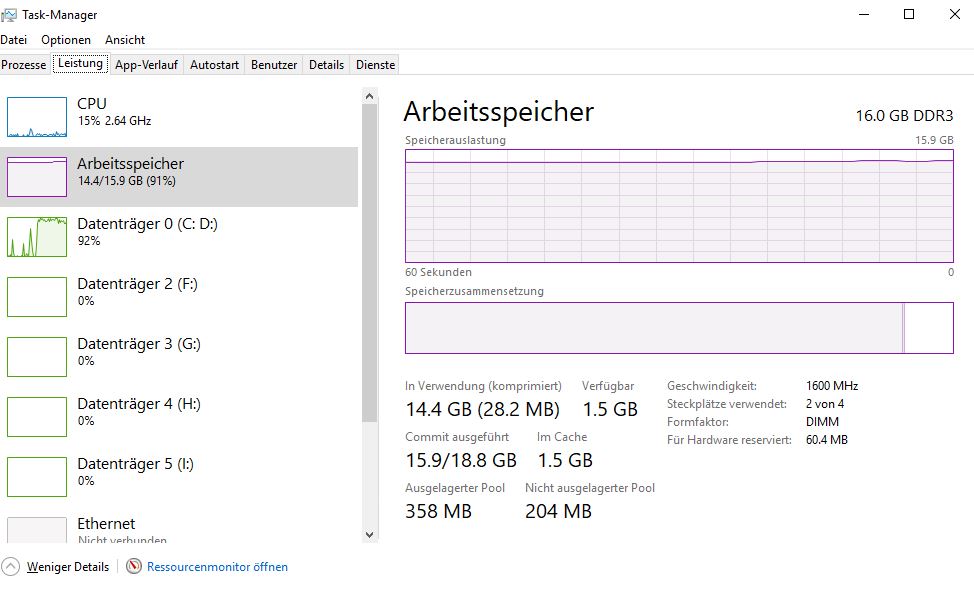
Task: Switch to the Prozesse tab
Action: (x=24, y=63)
